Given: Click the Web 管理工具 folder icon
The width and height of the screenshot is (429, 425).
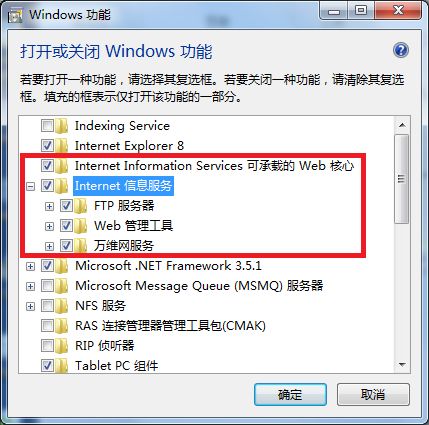Looking at the screenshot, I should click(x=81, y=226).
